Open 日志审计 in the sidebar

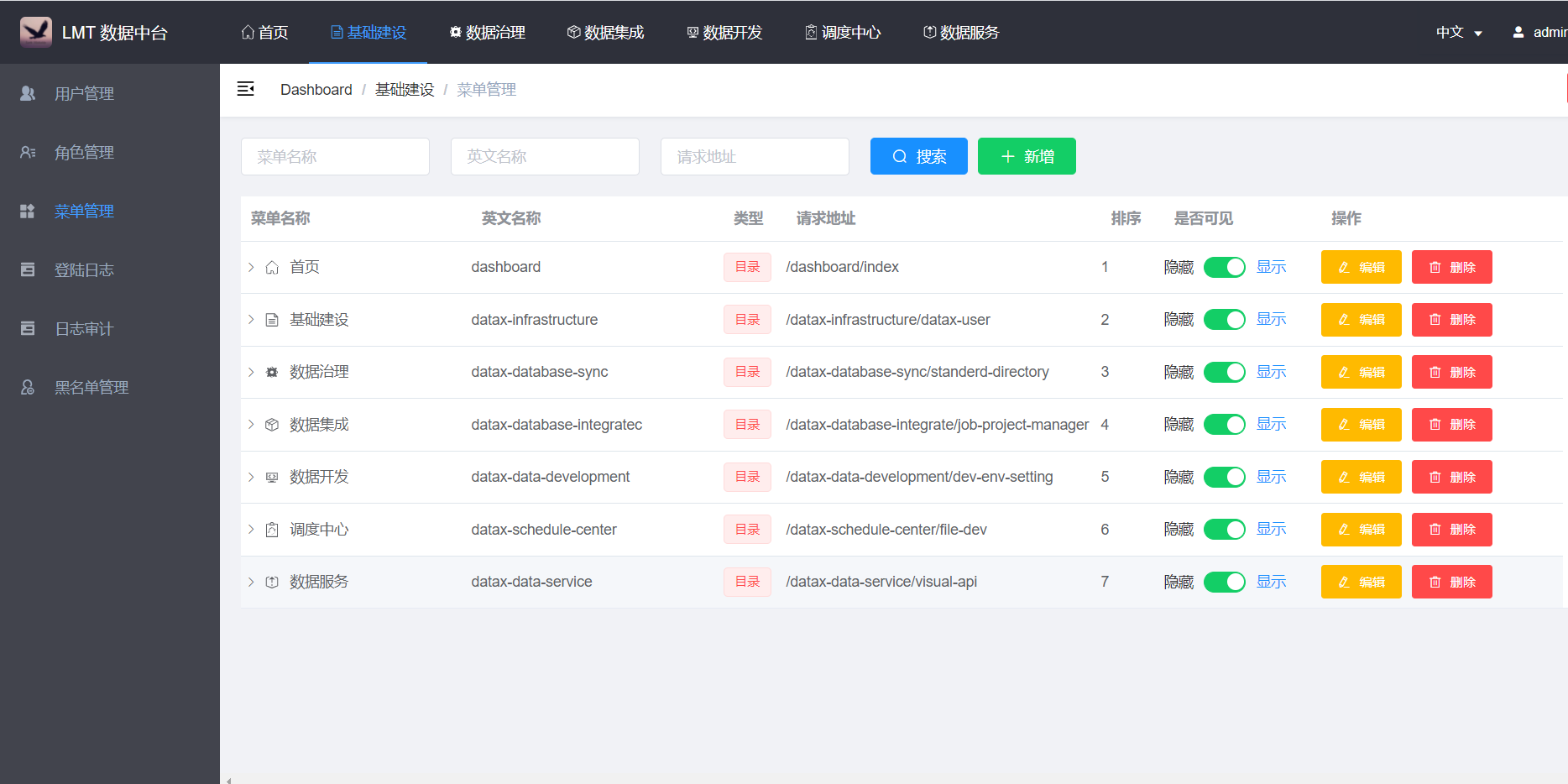[x=84, y=328]
